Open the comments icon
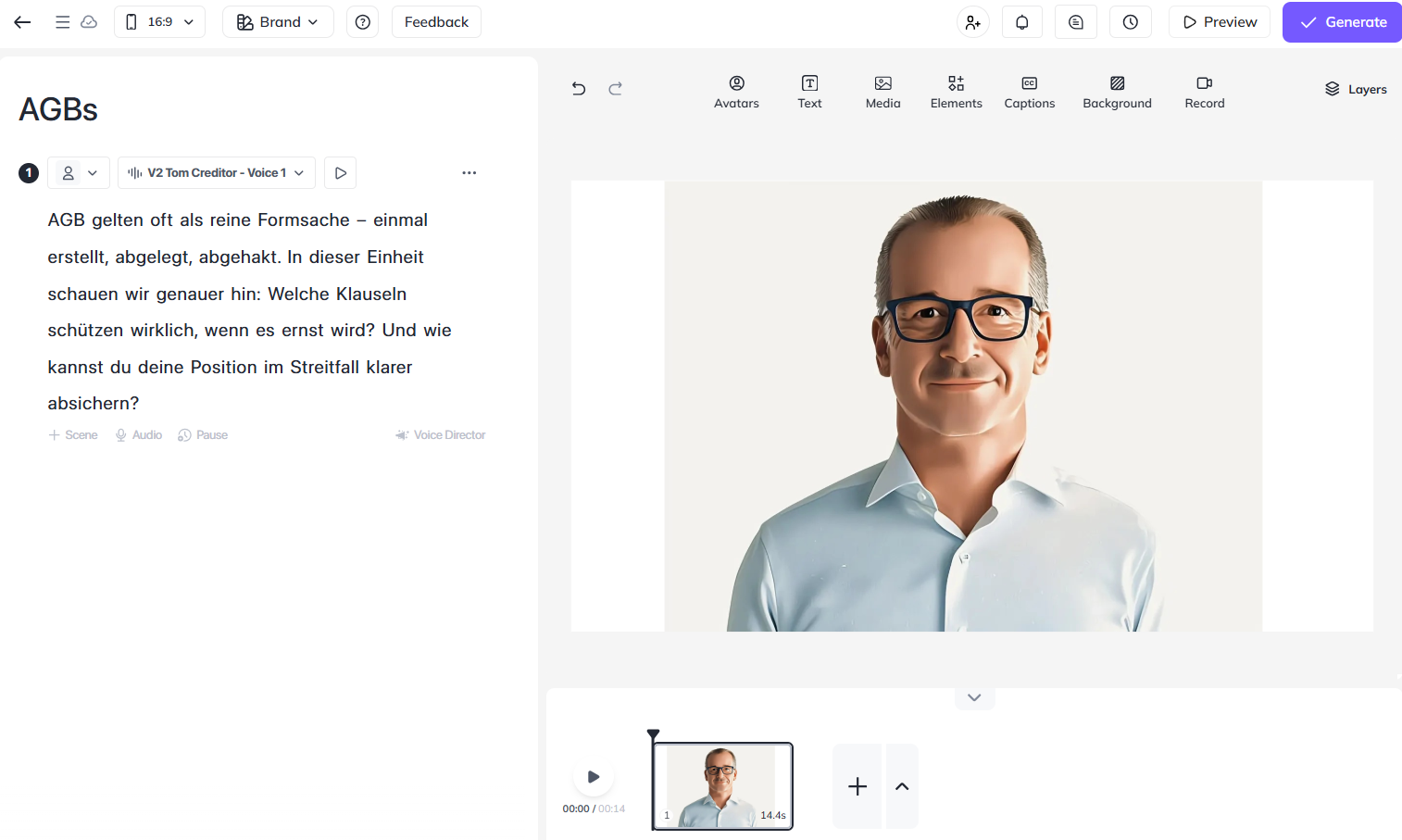Viewport: 1402px width, 840px height. click(1075, 22)
